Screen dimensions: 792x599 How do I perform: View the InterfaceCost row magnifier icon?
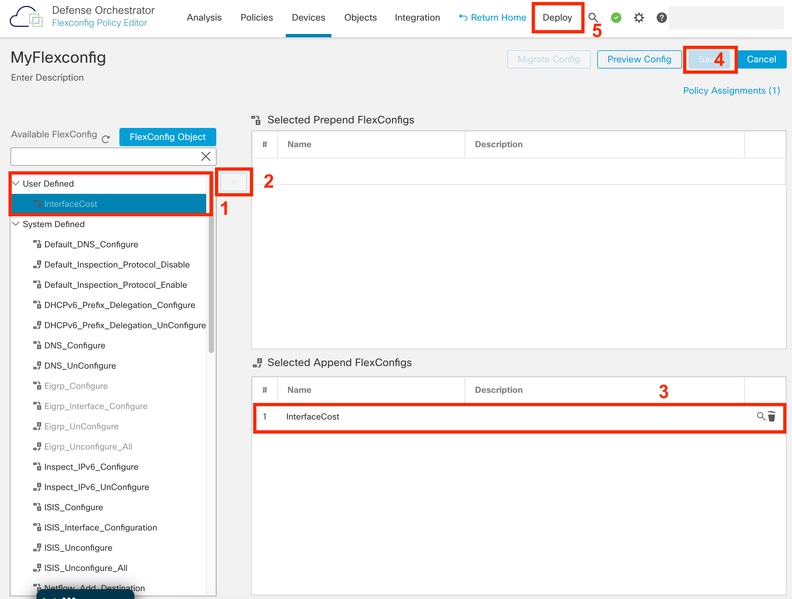click(x=760, y=416)
